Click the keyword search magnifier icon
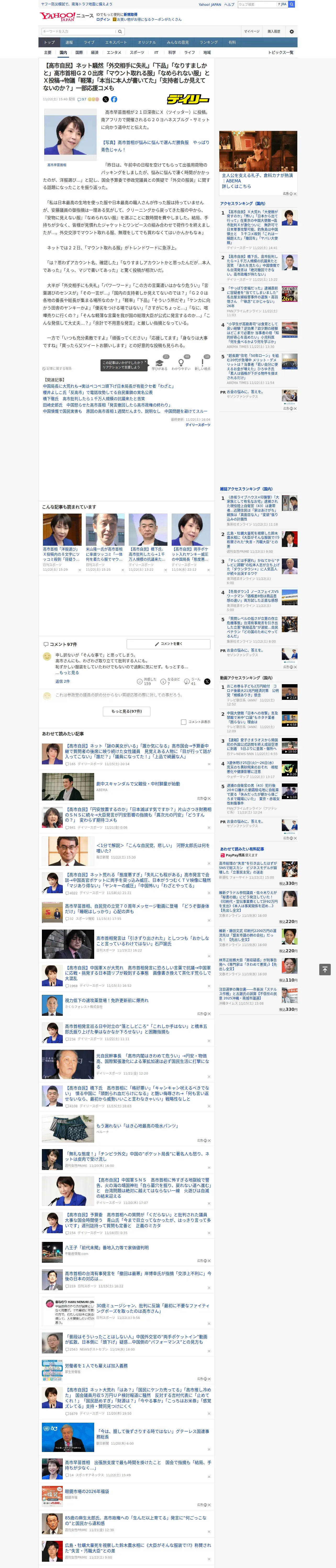 [120, 32]
